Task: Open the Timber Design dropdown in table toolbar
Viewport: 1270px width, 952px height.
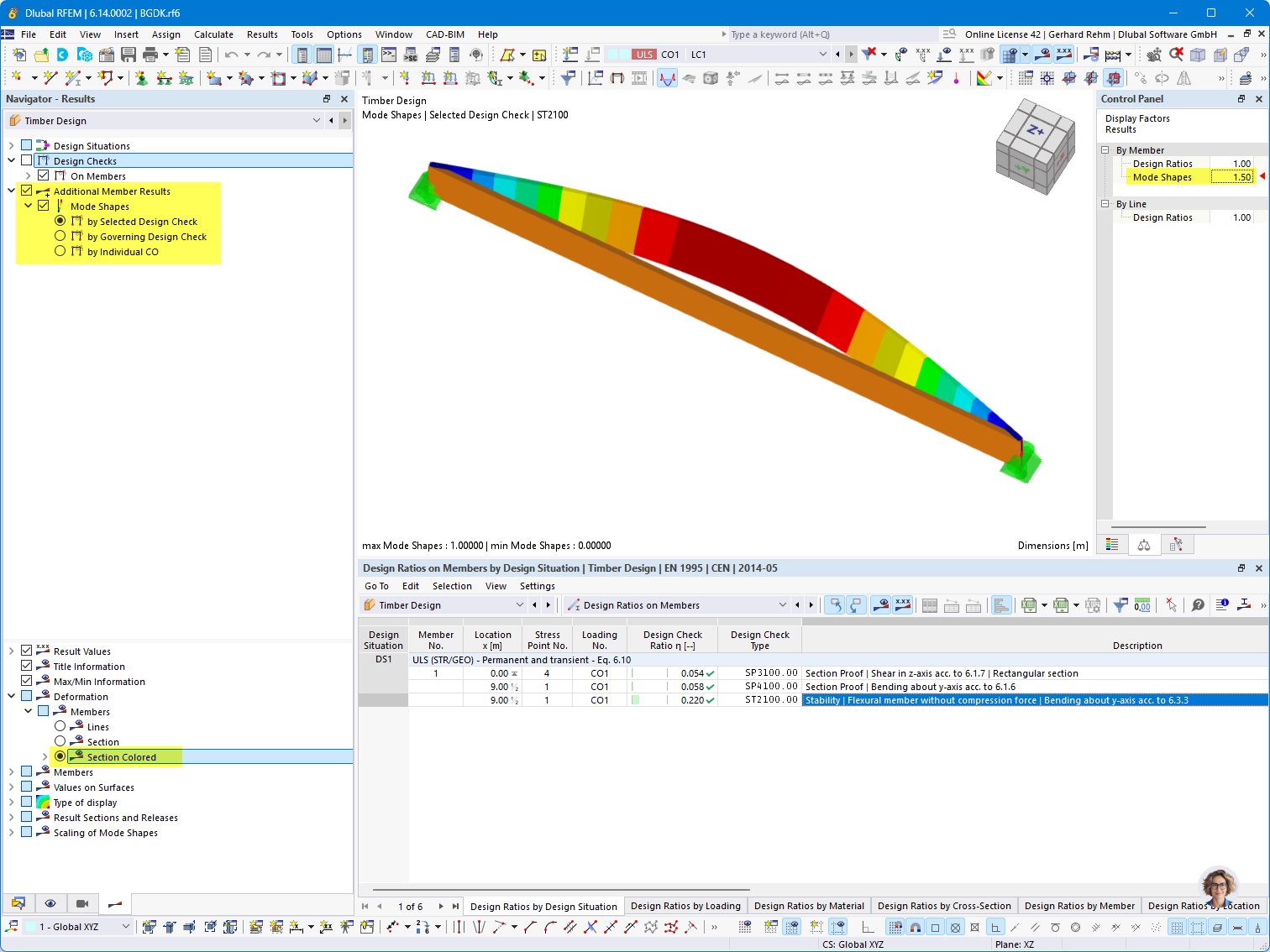Action: [x=519, y=605]
